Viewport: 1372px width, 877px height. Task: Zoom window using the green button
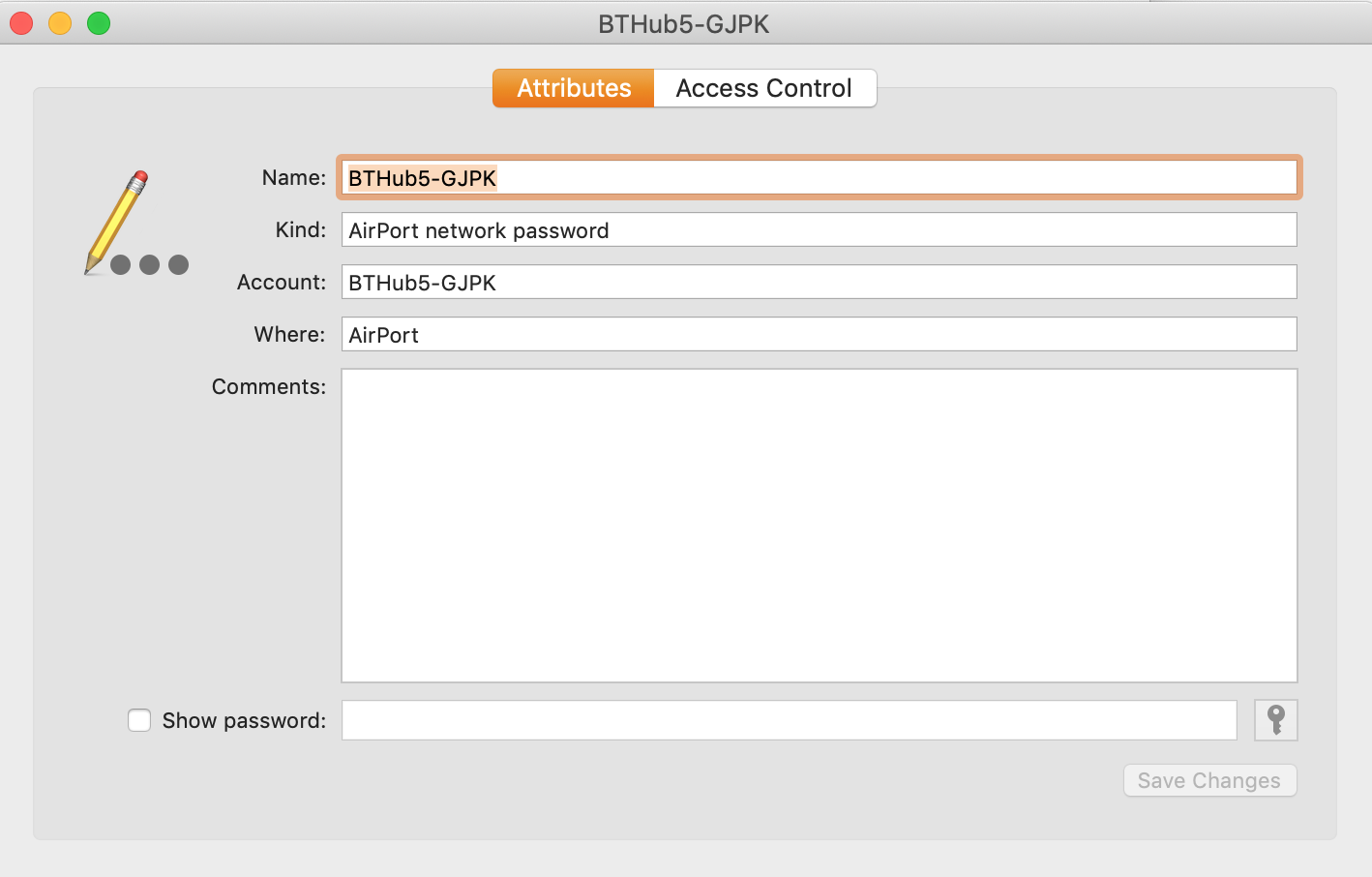click(x=99, y=23)
